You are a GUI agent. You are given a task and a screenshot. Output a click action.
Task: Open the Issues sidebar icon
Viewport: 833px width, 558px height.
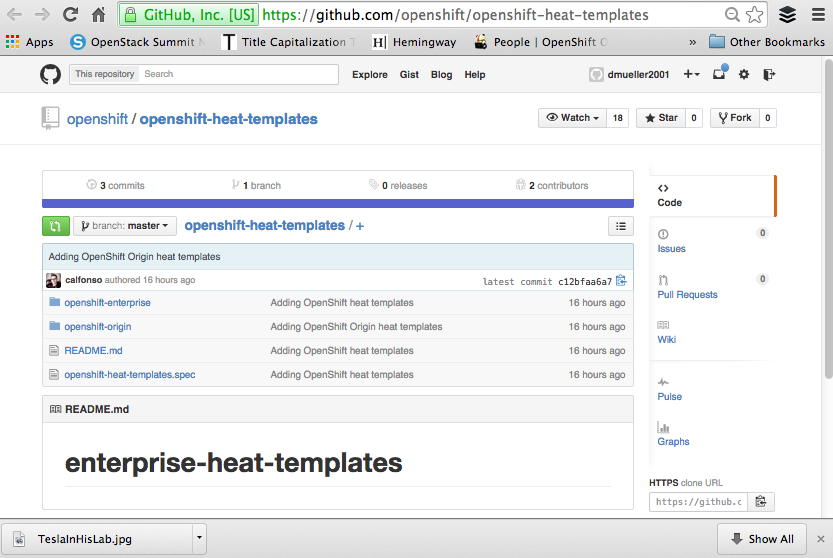(x=663, y=234)
